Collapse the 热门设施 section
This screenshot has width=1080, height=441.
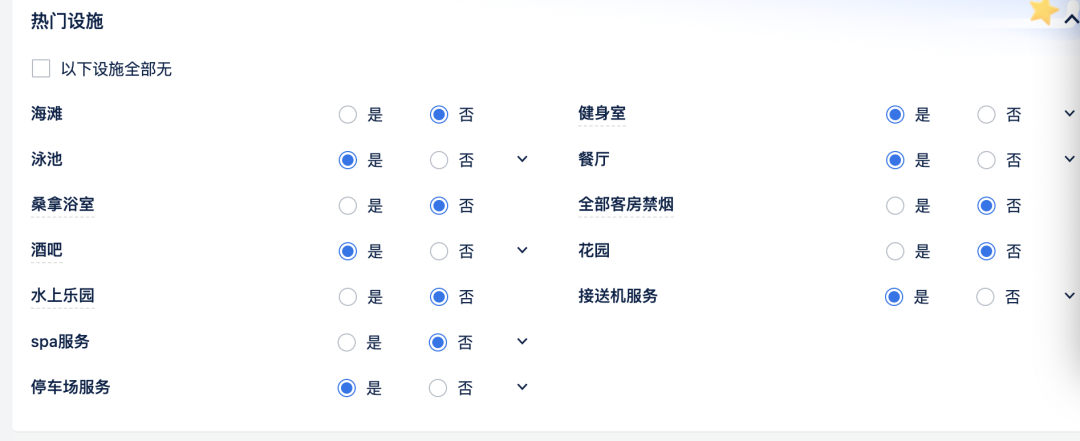pos(1070,21)
